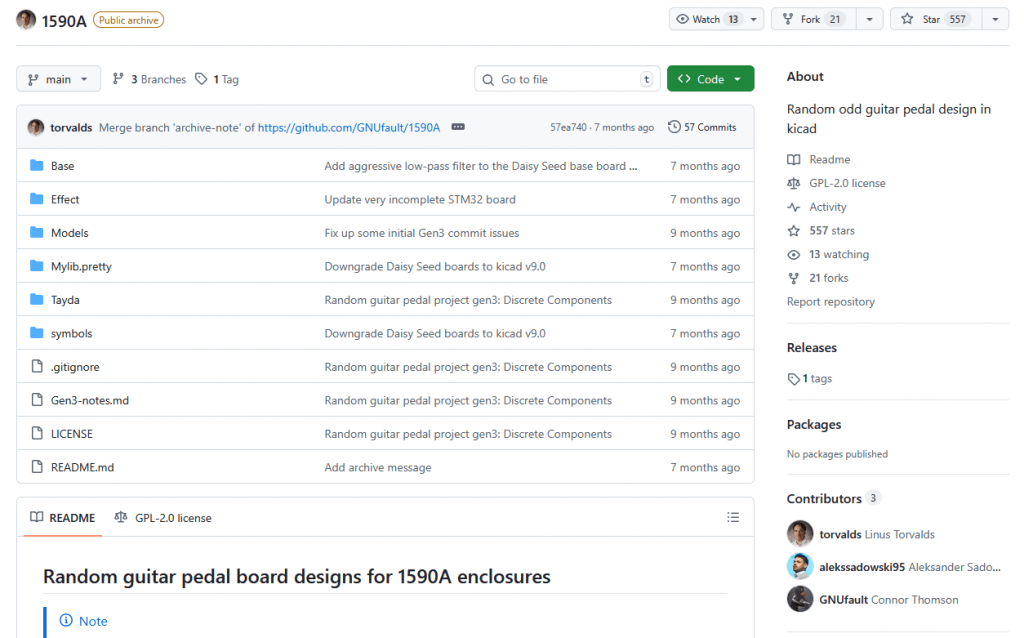Open the GNUfault/1590A GitHub link

coord(348,127)
